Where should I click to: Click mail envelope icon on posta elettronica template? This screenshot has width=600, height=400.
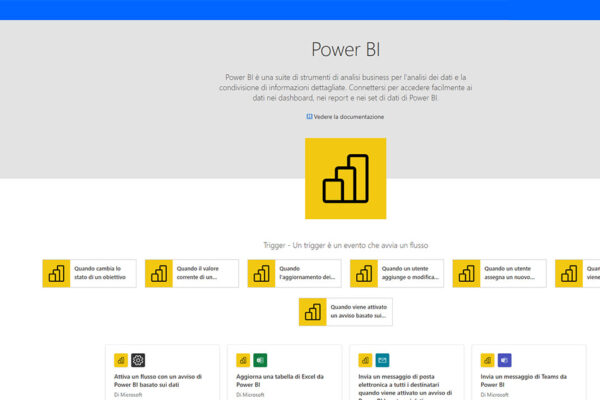pos(382,360)
